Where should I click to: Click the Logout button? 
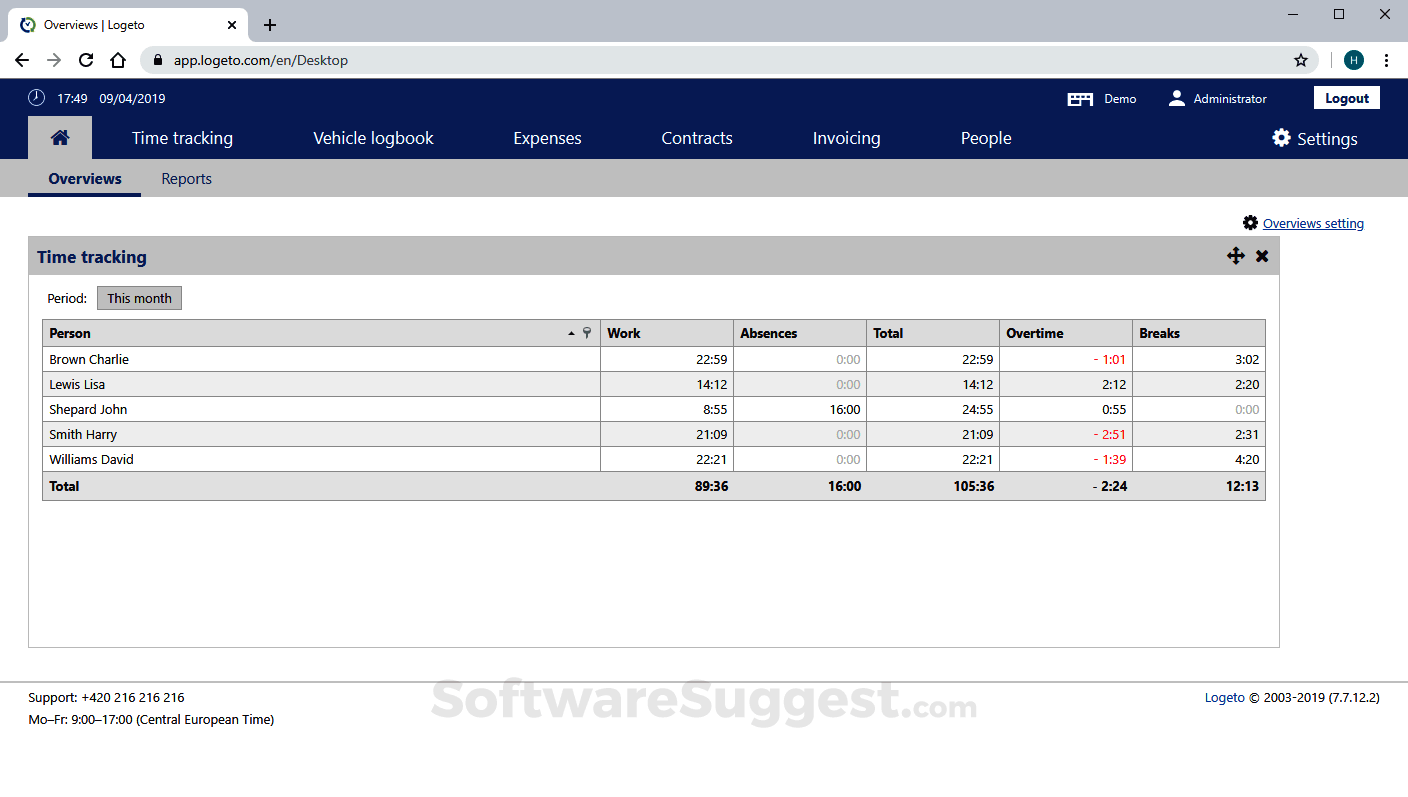tap(1346, 98)
